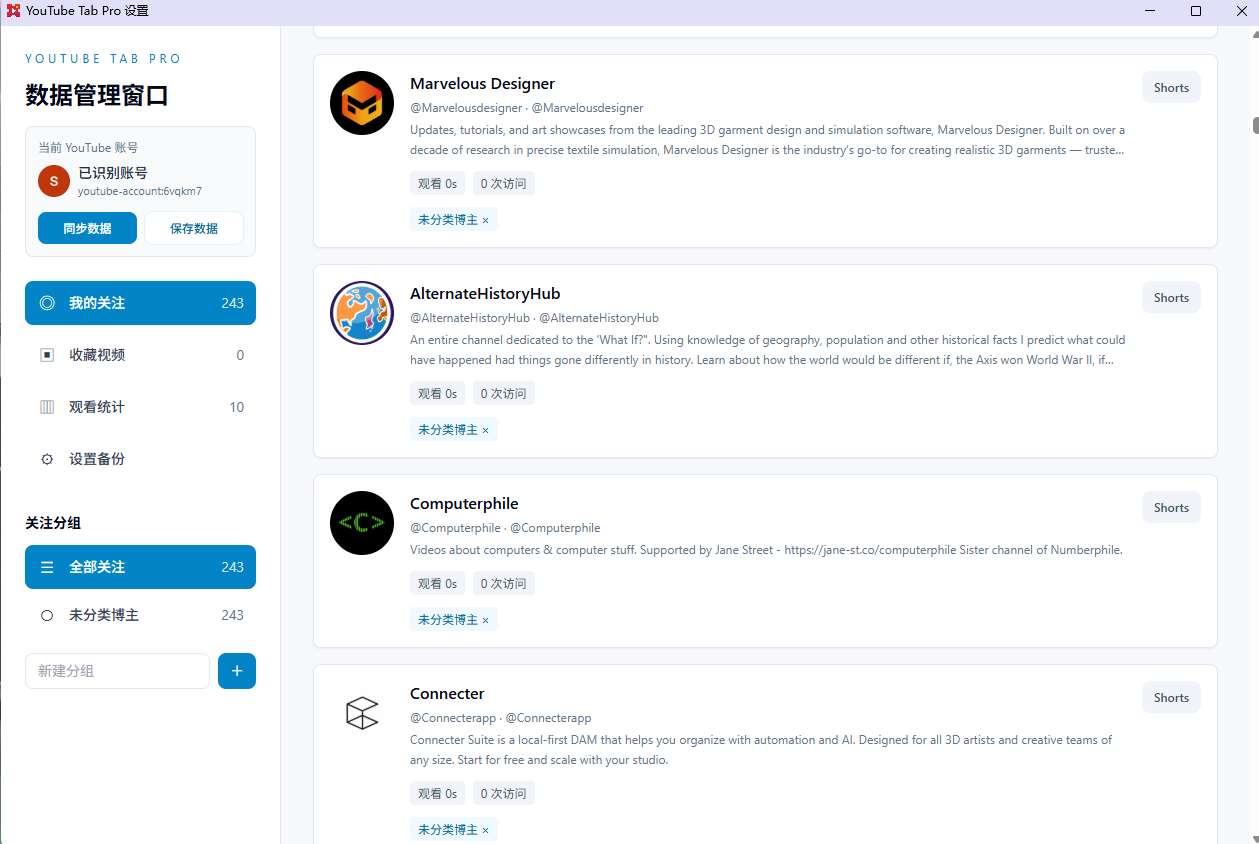Click 观看 0s badge on Computerphile
Viewport: 1259px width, 844px height.
[x=438, y=583]
